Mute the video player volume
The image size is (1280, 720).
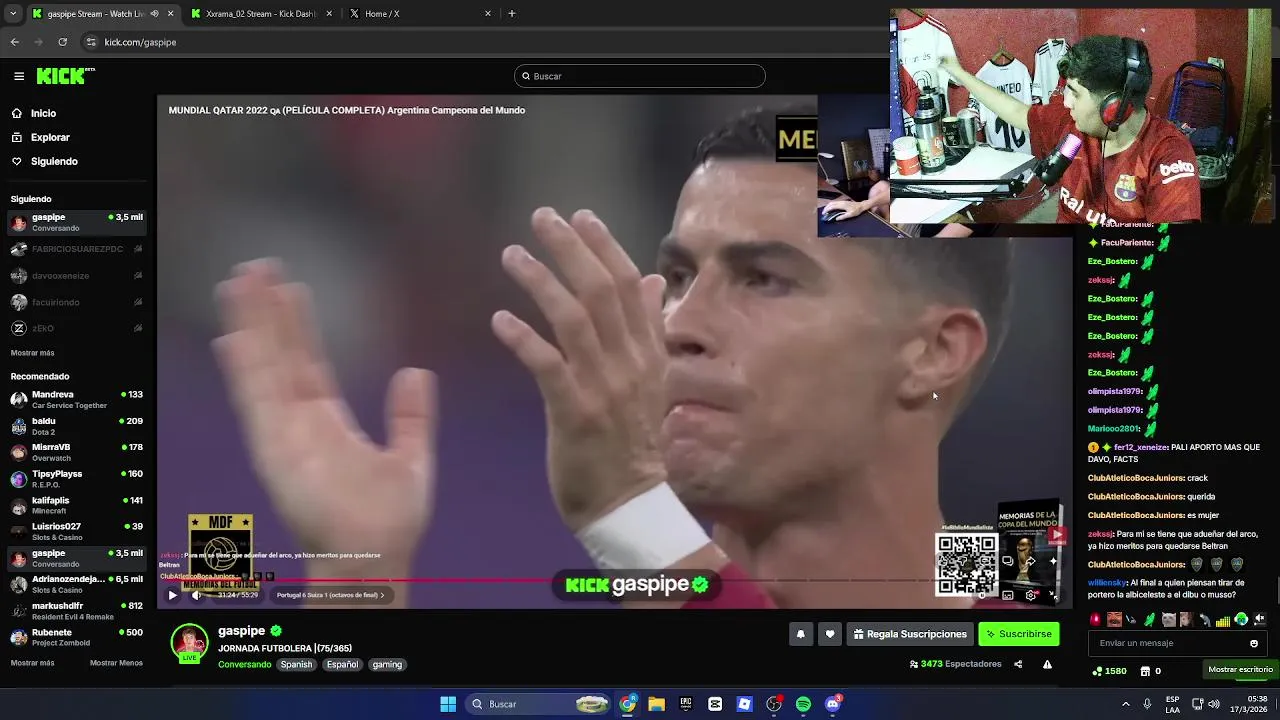click(196, 595)
